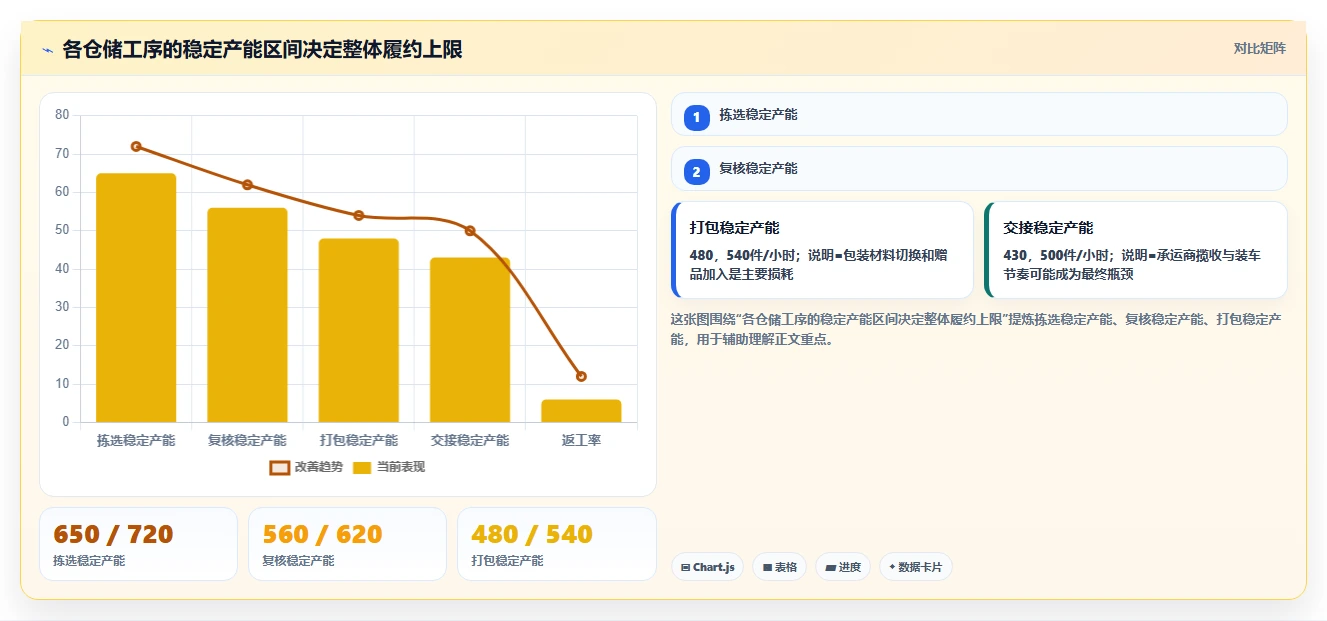
Task: Click the 交接稳定产能 bar in chart
Action: tap(470, 340)
